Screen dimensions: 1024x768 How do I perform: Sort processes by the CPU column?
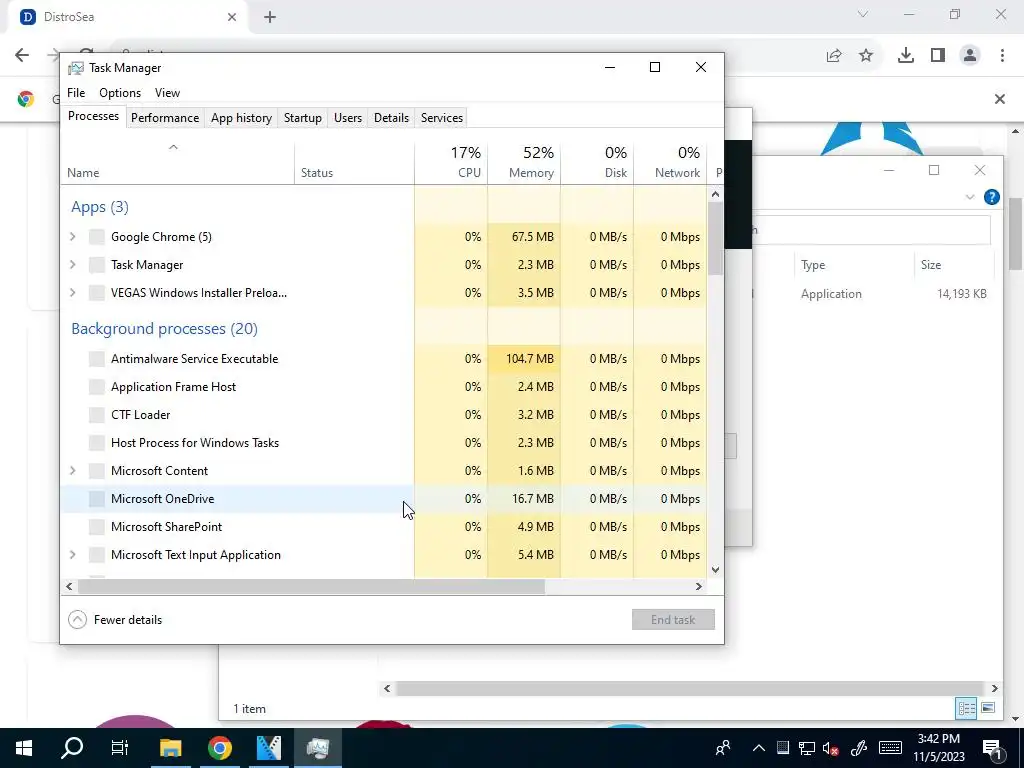(451, 162)
